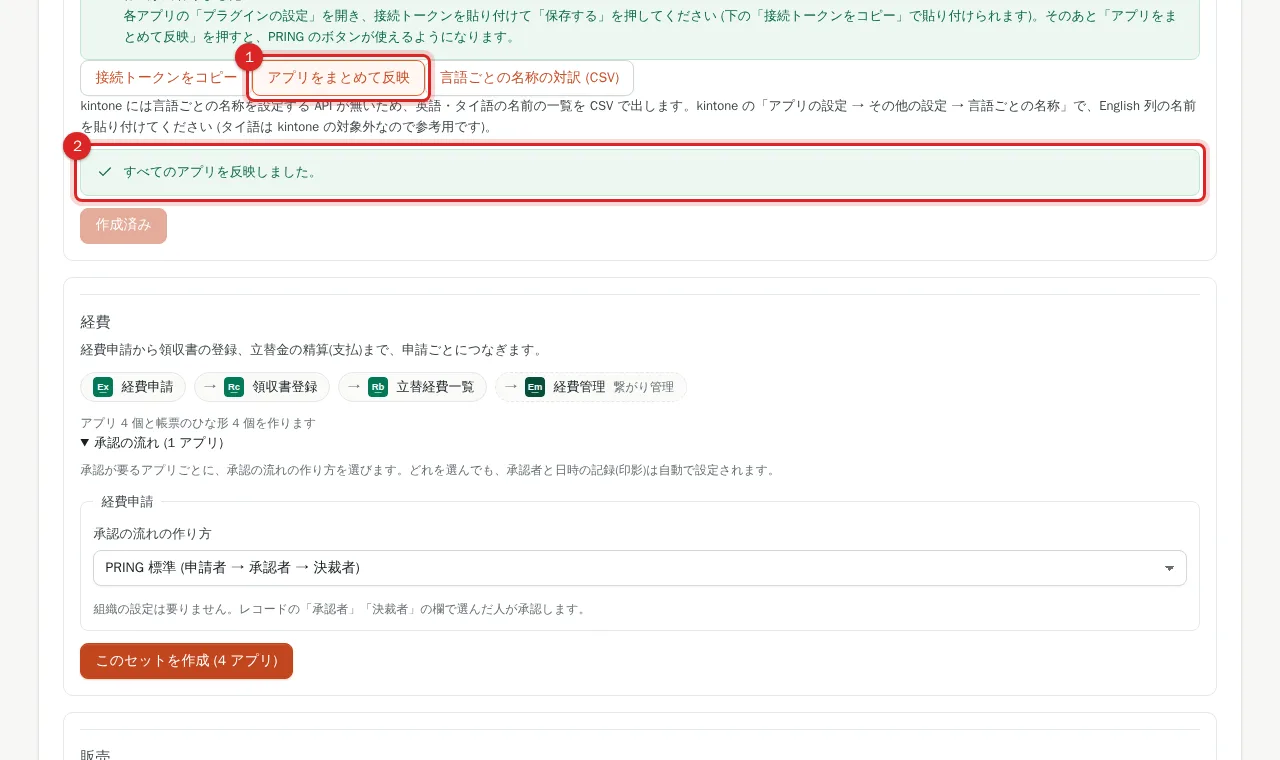Download 言語ごとの名称の対訳 (CSV)
Image resolution: width=1280 pixels, height=760 pixels.
[x=529, y=78]
